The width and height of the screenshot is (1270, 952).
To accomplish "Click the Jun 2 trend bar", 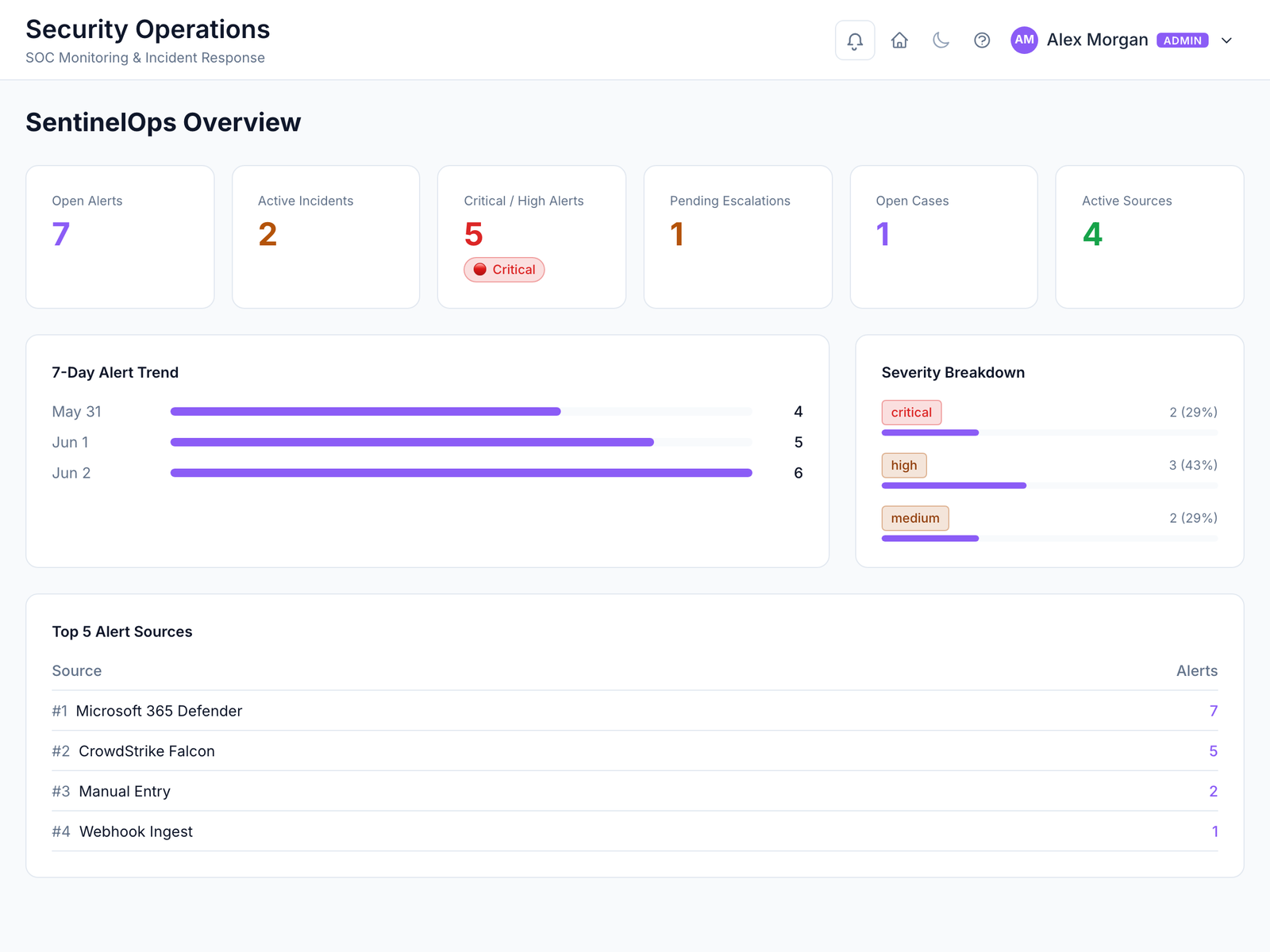I will [461, 473].
